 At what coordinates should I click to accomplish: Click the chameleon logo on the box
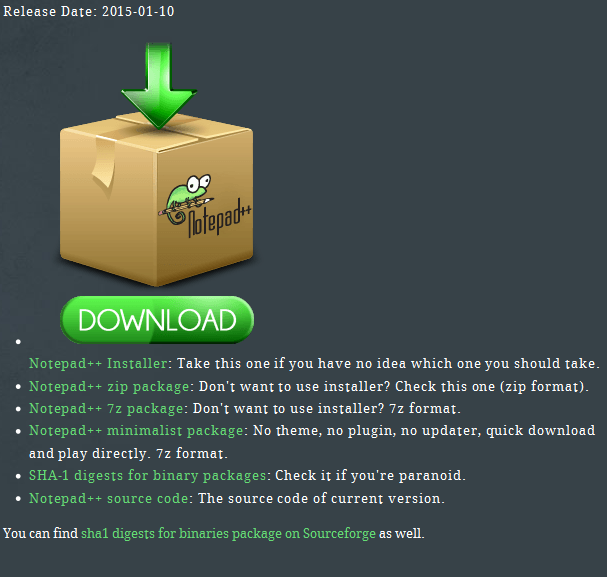[187, 199]
